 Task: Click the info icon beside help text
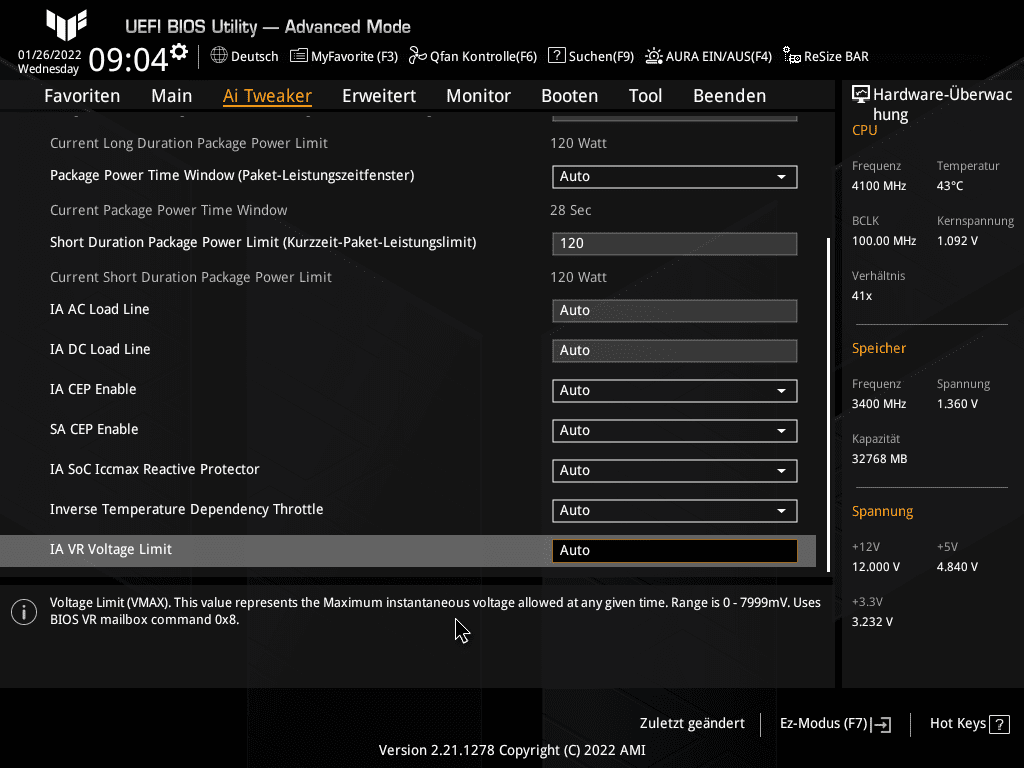click(24, 612)
